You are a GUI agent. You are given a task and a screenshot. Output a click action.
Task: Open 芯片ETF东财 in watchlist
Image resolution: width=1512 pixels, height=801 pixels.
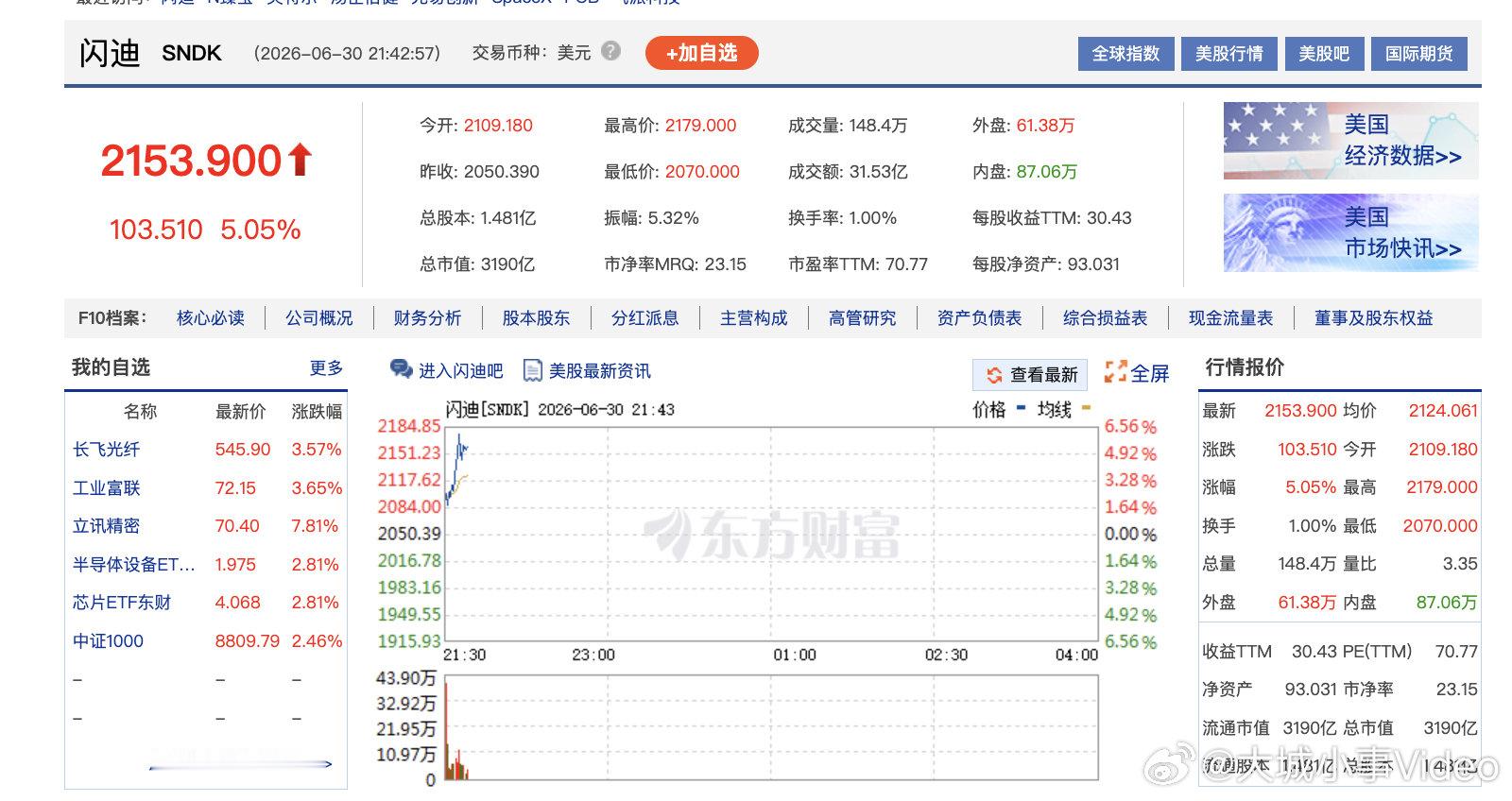[x=122, y=603]
